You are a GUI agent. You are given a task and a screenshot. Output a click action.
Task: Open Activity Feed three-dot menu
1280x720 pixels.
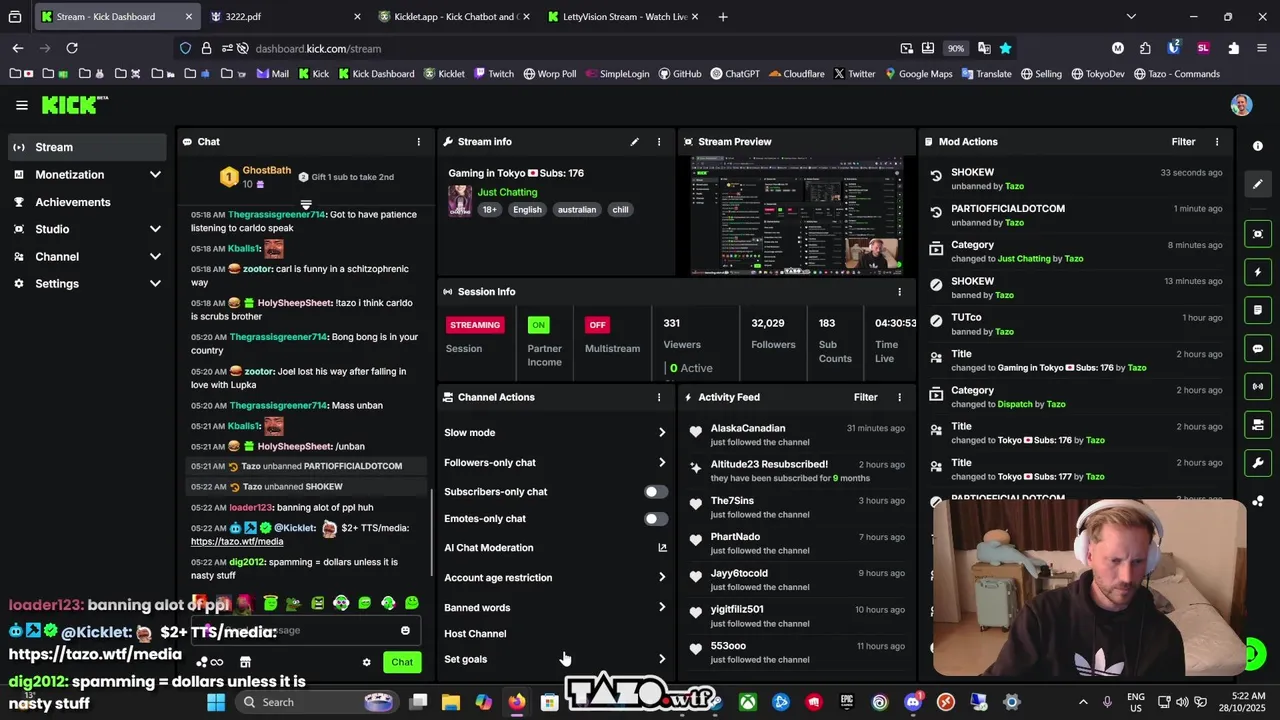pyautogui.click(x=899, y=397)
